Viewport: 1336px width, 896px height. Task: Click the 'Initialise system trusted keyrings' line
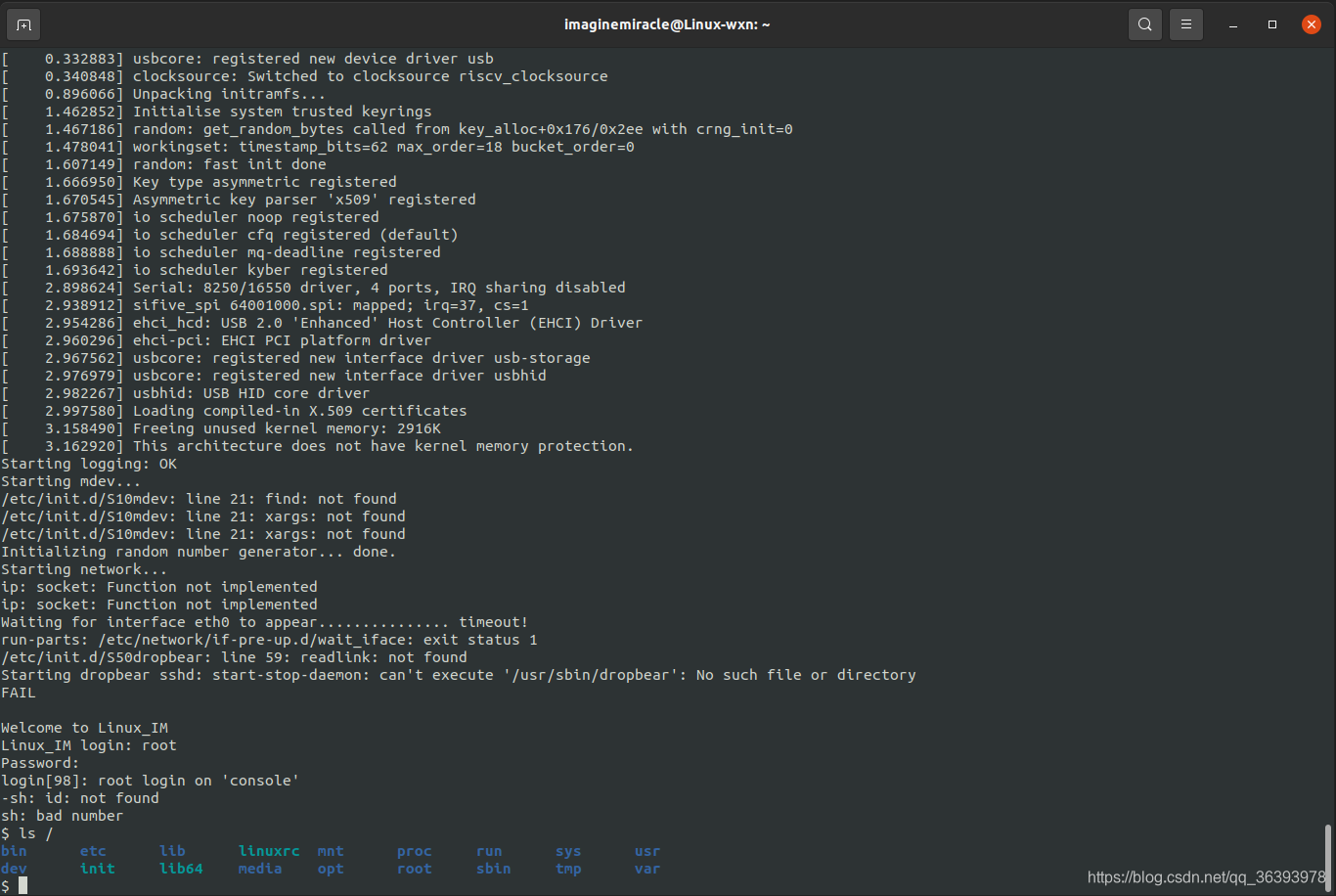tap(216, 112)
